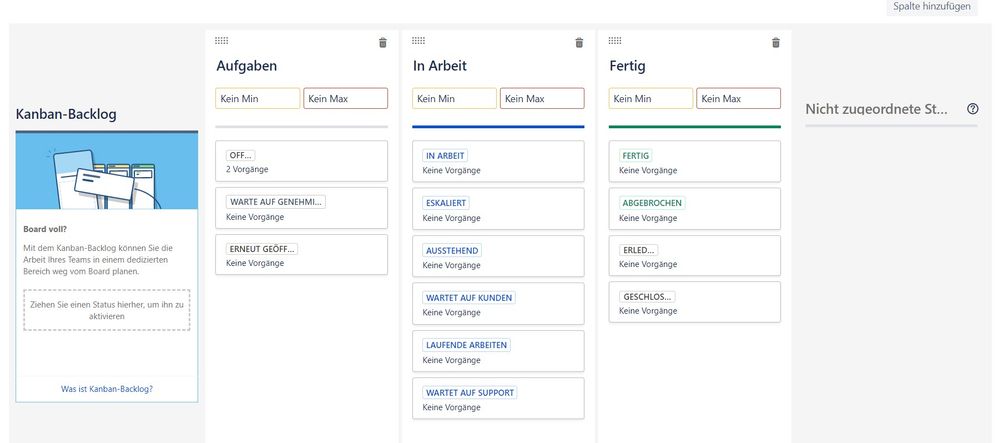
Task: Select the WARTET AUF SUPPORT status
Action: (x=498, y=398)
